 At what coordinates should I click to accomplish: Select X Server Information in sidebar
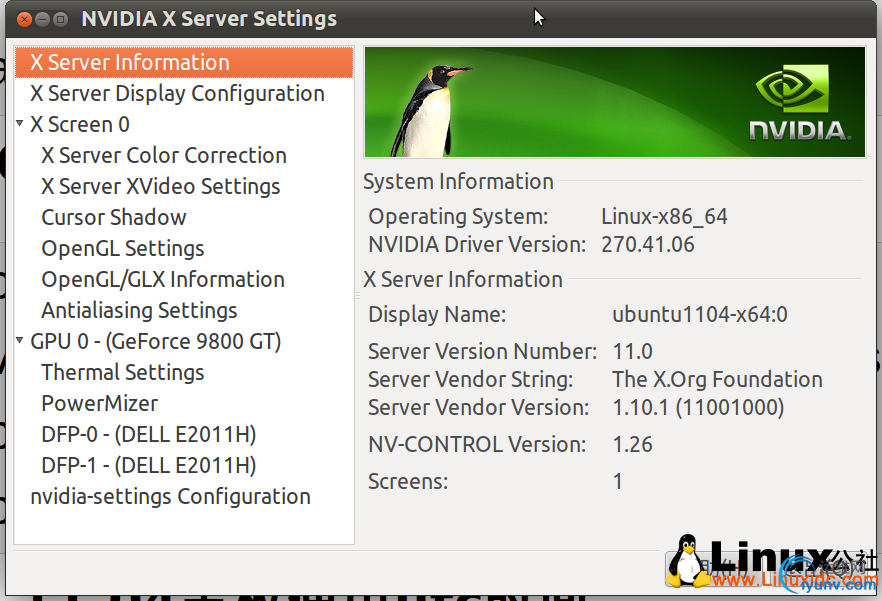coord(130,62)
